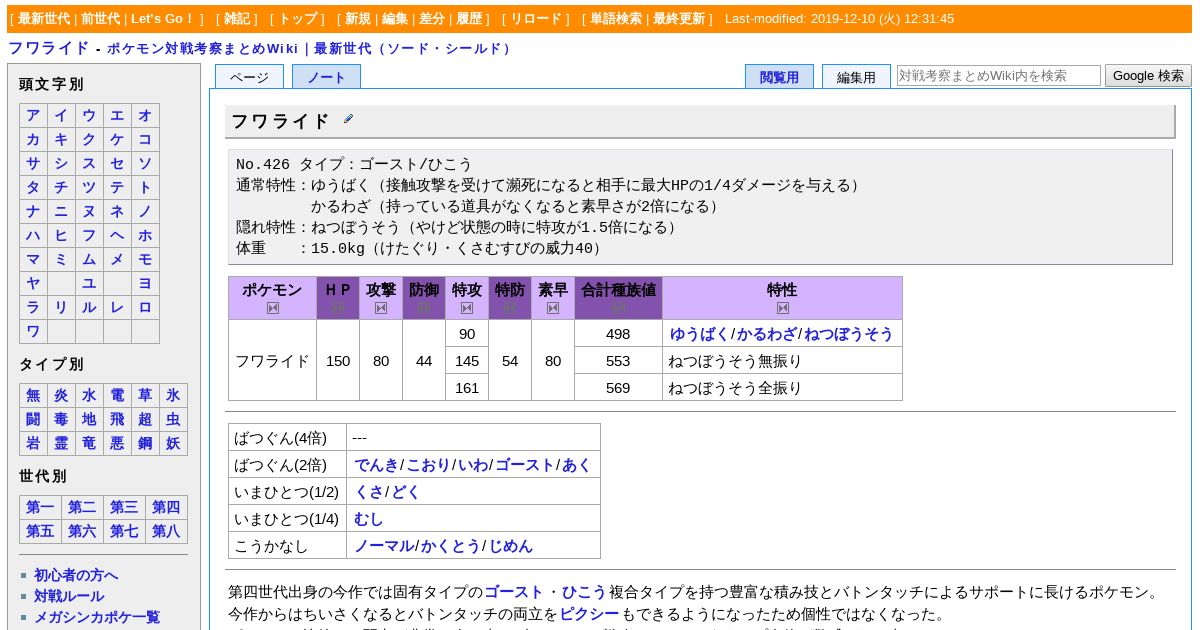Select ア in the initial letter grid

(33, 115)
